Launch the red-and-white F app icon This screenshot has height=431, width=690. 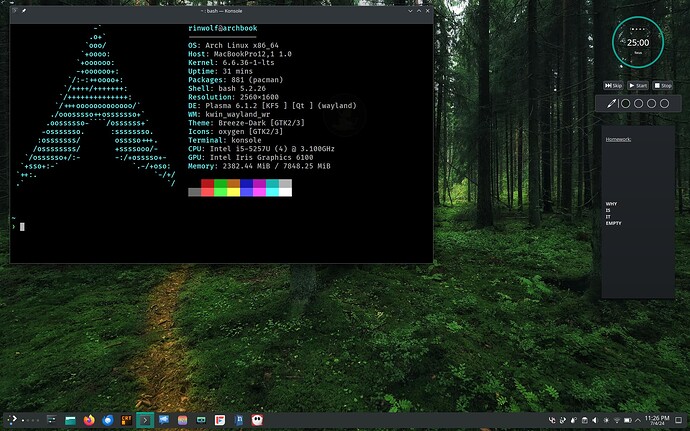pyautogui.click(x=220, y=420)
